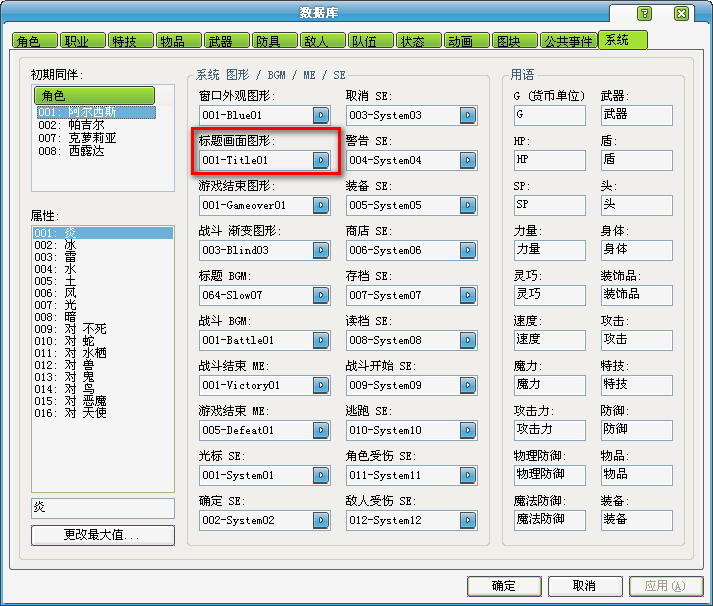713x606 pixels.
Task: Select attribute 009: 对 不死
Action: tap(103, 329)
